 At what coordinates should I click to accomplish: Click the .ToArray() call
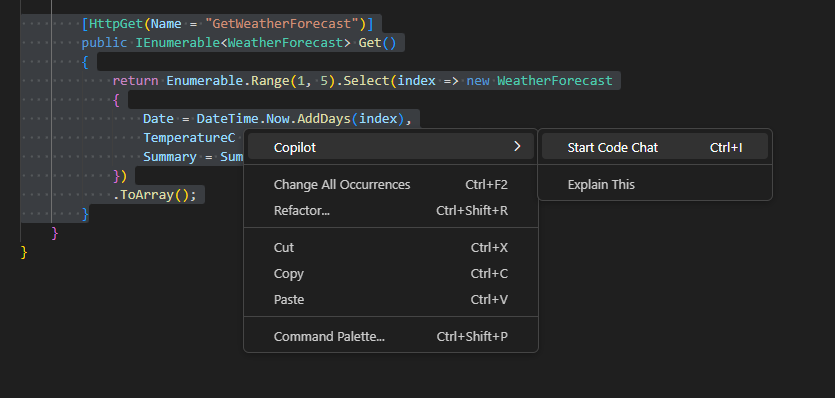click(154, 195)
